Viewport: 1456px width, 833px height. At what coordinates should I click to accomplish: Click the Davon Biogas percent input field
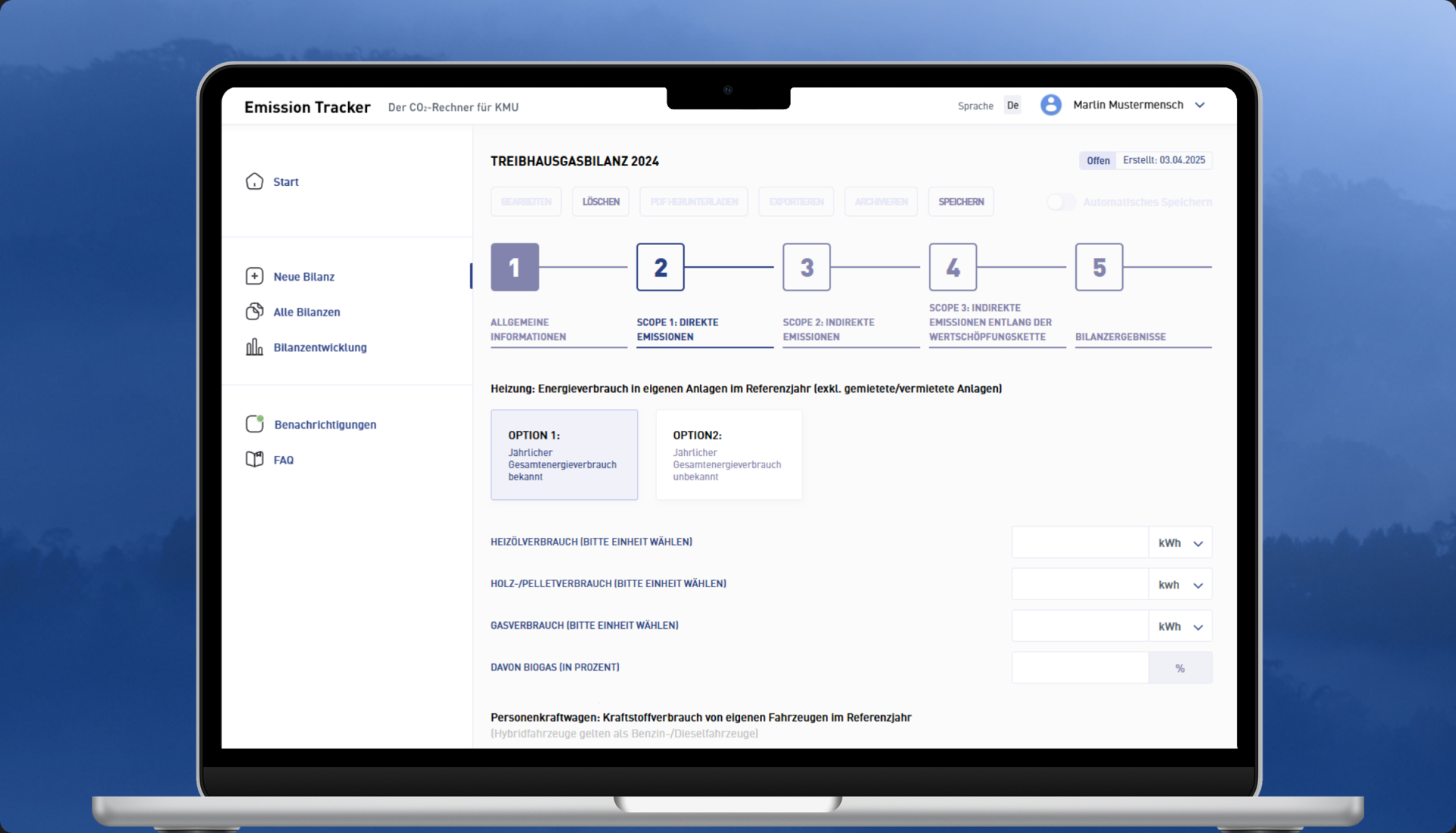tap(1079, 668)
